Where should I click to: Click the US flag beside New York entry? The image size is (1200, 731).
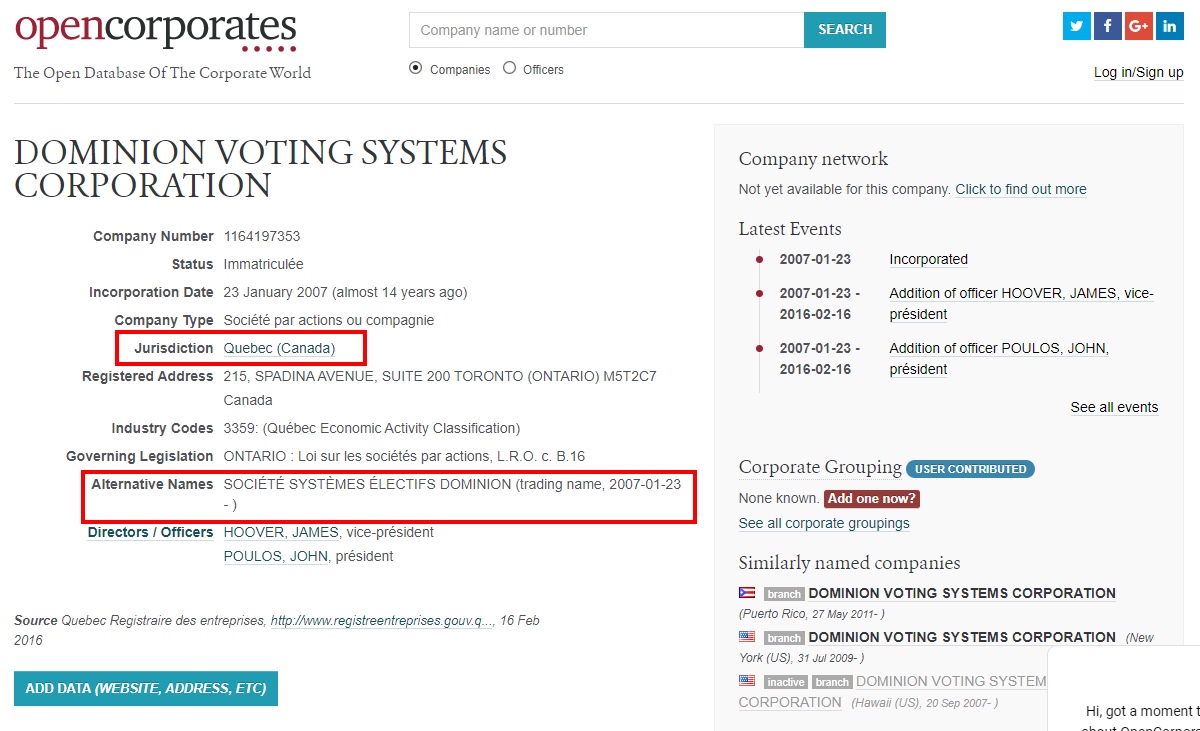pyautogui.click(x=747, y=637)
